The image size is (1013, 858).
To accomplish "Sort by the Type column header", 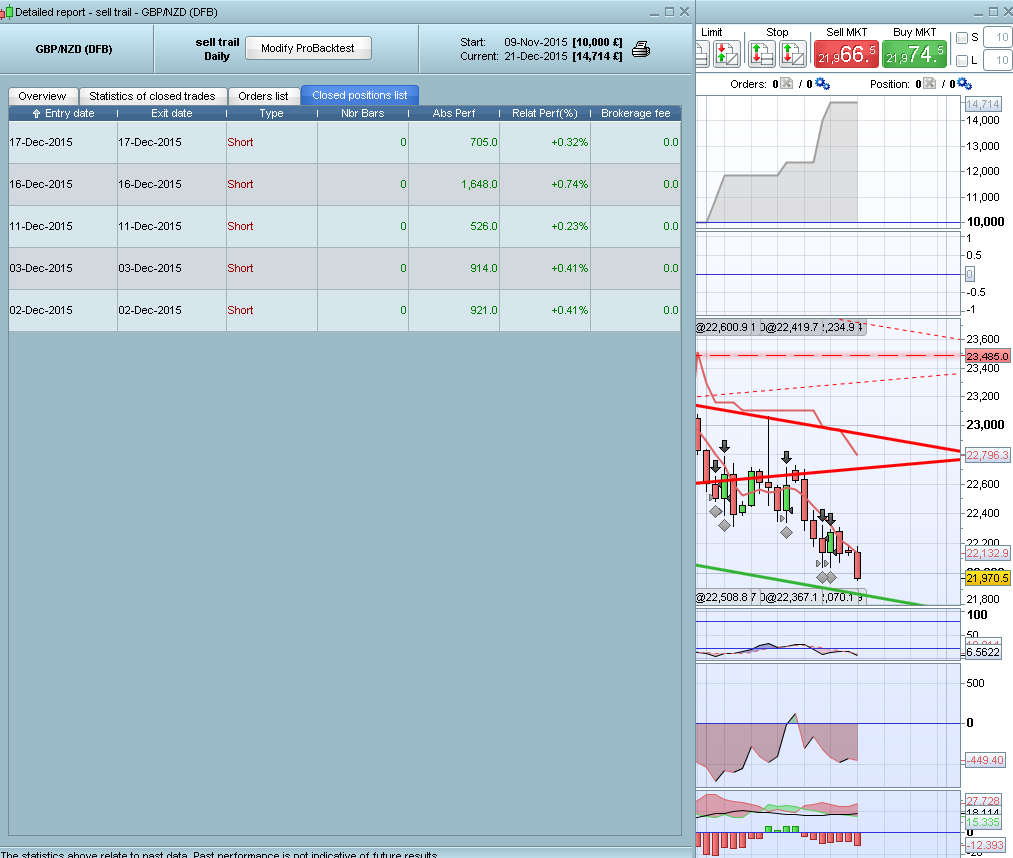I will tap(271, 113).
